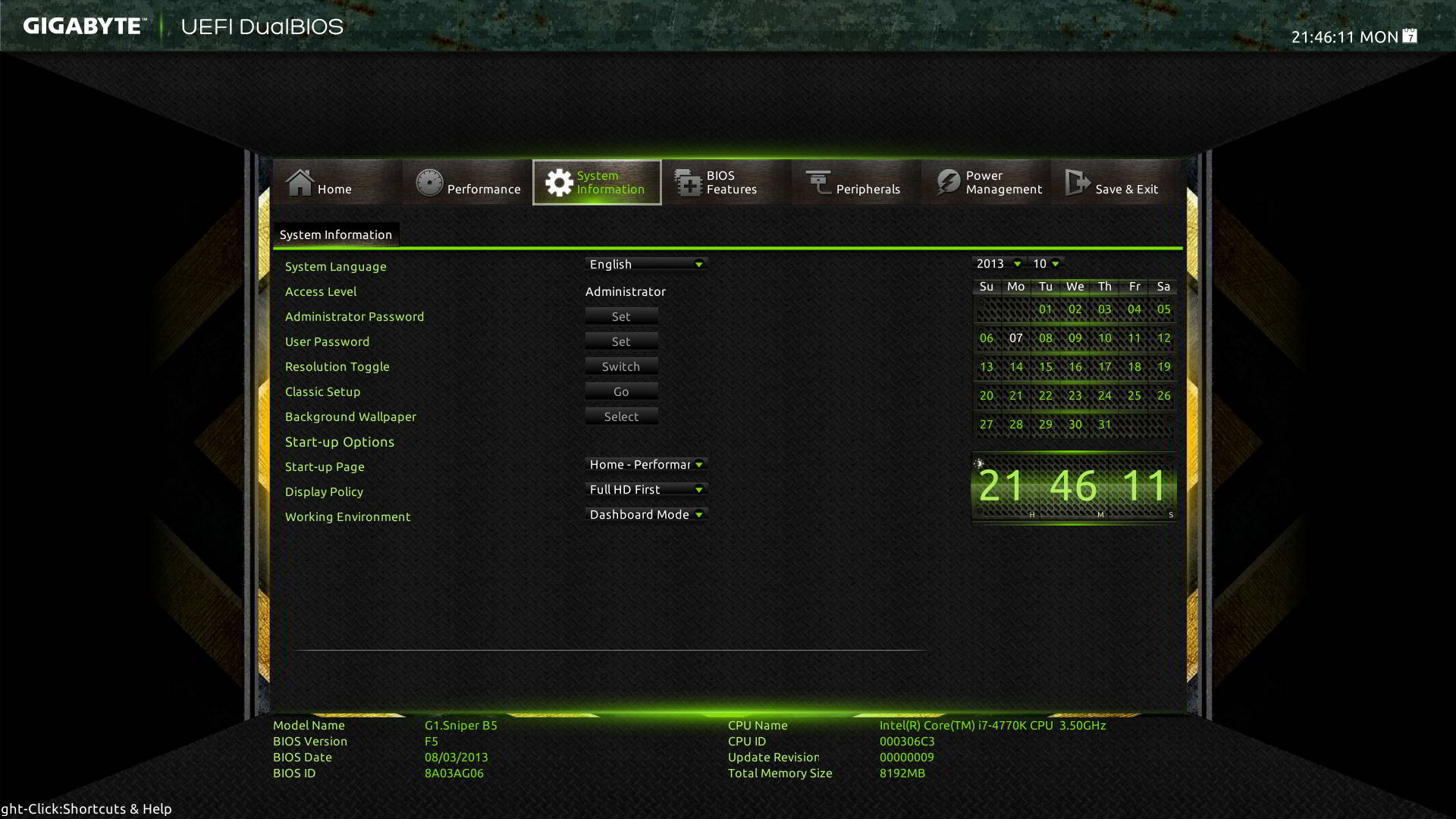
Task: Click the Access Level label
Action: tap(321, 291)
